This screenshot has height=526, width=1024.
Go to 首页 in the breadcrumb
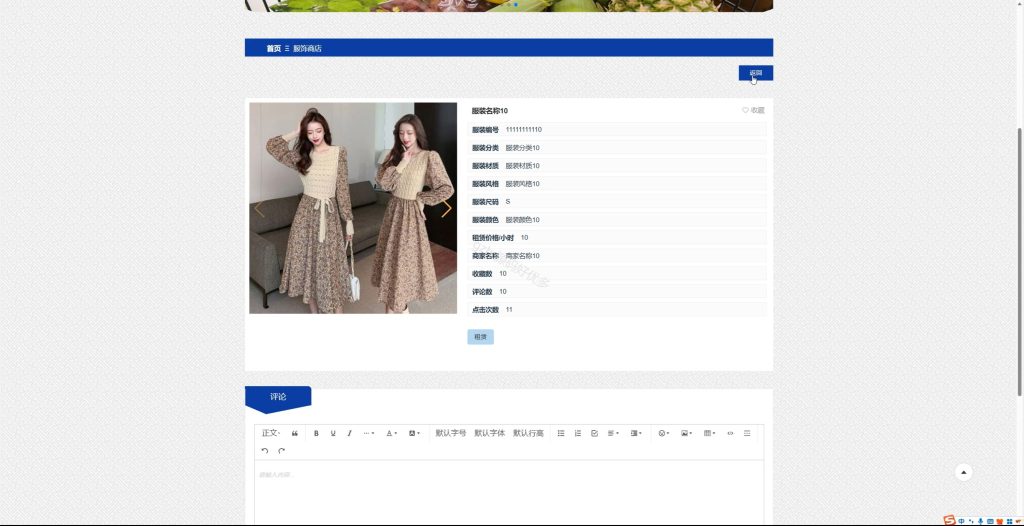click(x=274, y=48)
